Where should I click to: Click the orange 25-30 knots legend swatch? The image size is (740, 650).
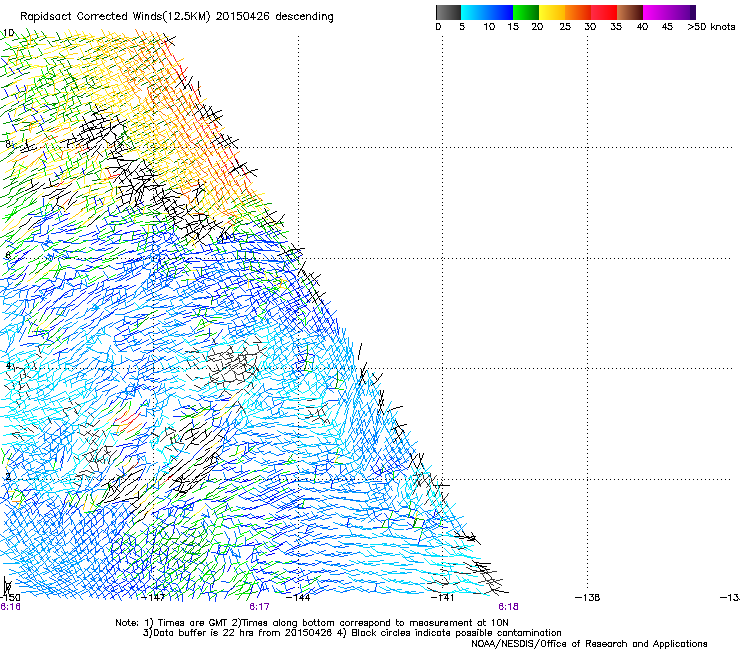click(x=578, y=12)
